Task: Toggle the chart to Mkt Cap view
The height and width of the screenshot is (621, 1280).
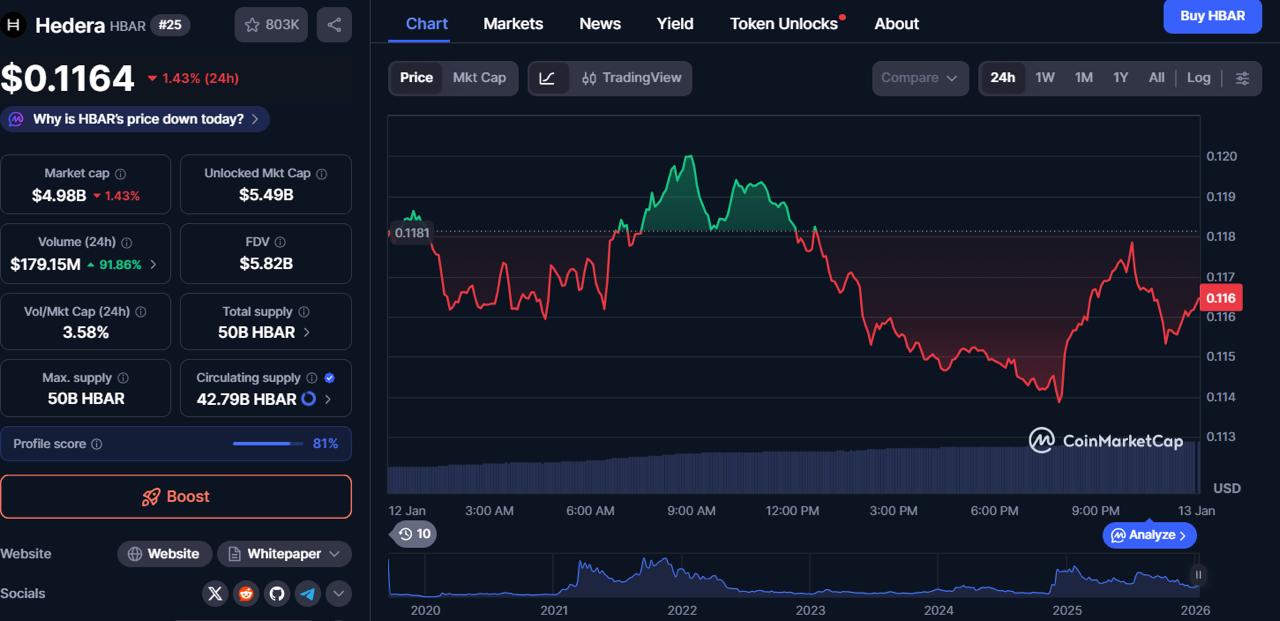Action: pyautogui.click(x=481, y=77)
